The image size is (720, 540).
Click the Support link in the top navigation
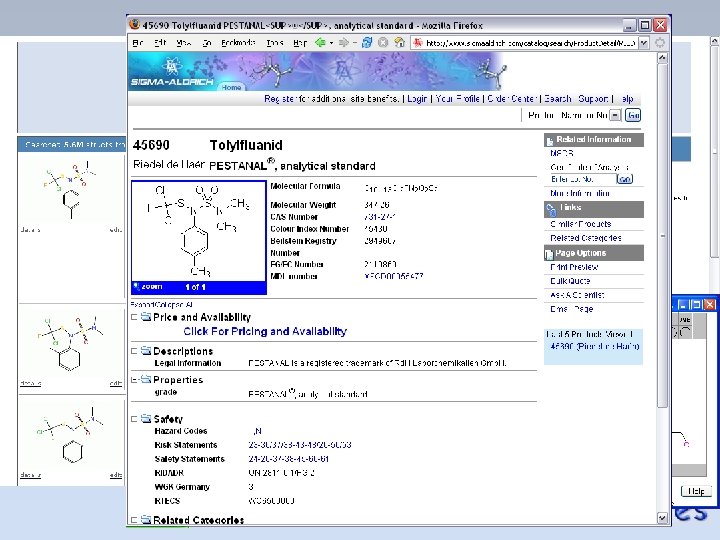point(593,99)
